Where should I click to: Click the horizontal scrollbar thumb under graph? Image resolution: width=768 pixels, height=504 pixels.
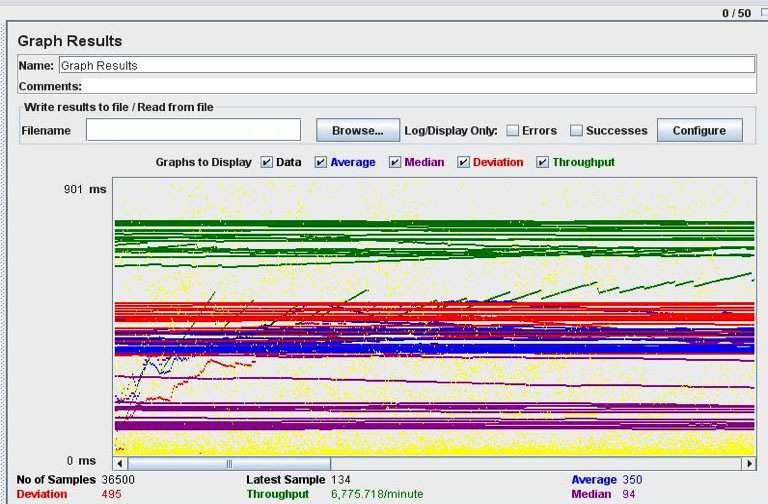(x=230, y=464)
